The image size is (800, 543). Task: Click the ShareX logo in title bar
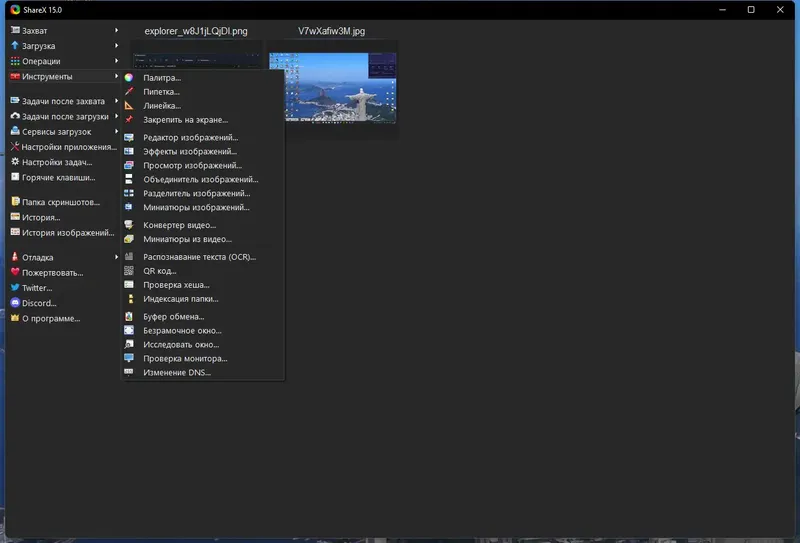[15, 10]
